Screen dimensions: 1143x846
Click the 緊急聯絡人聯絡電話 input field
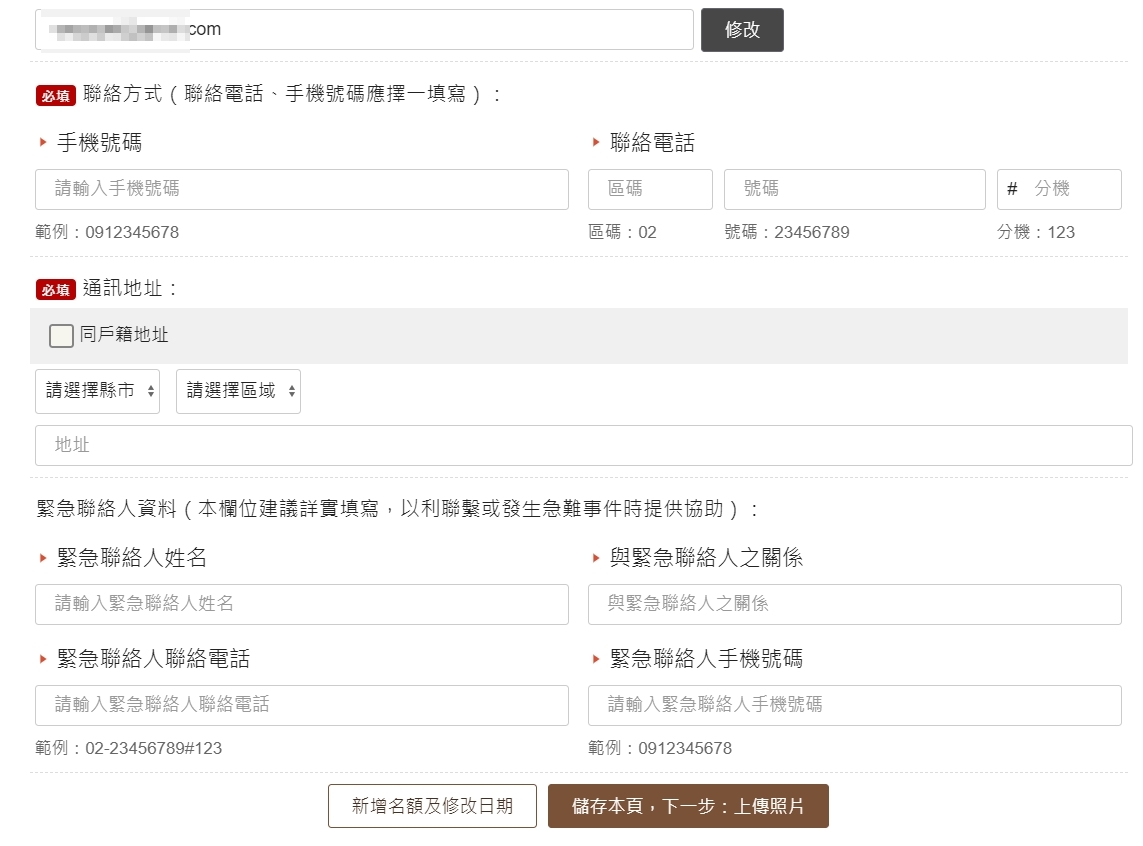(301, 705)
